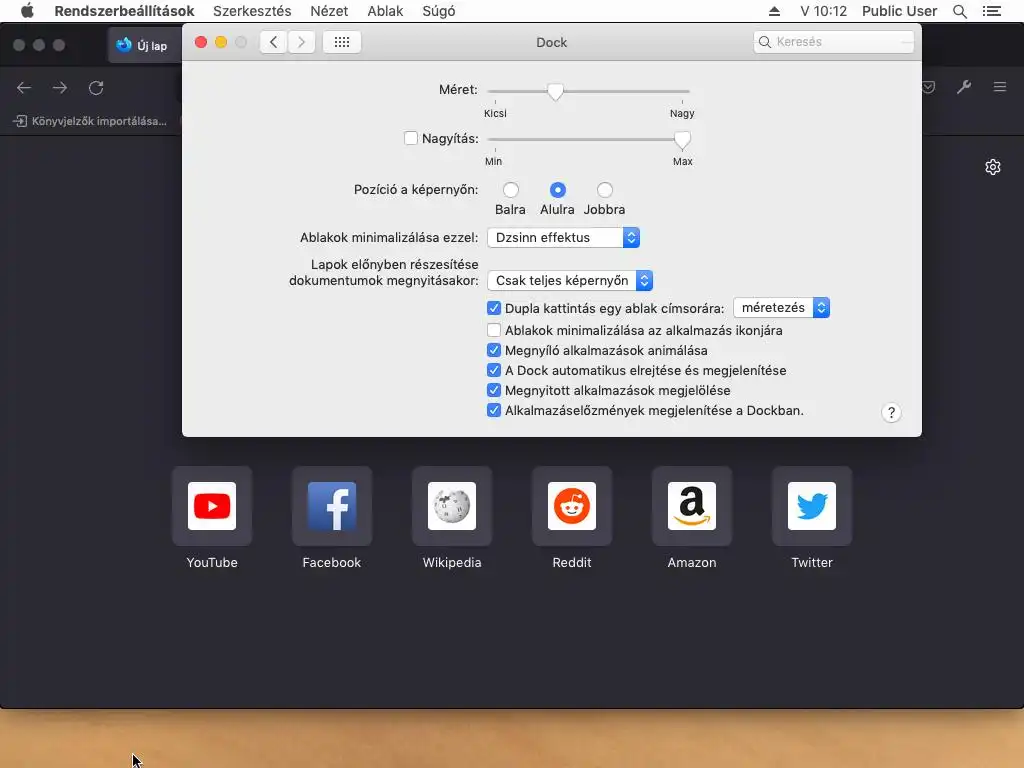Toggle Megnyíló alkalmazások animálása checkbox

[494, 351]
